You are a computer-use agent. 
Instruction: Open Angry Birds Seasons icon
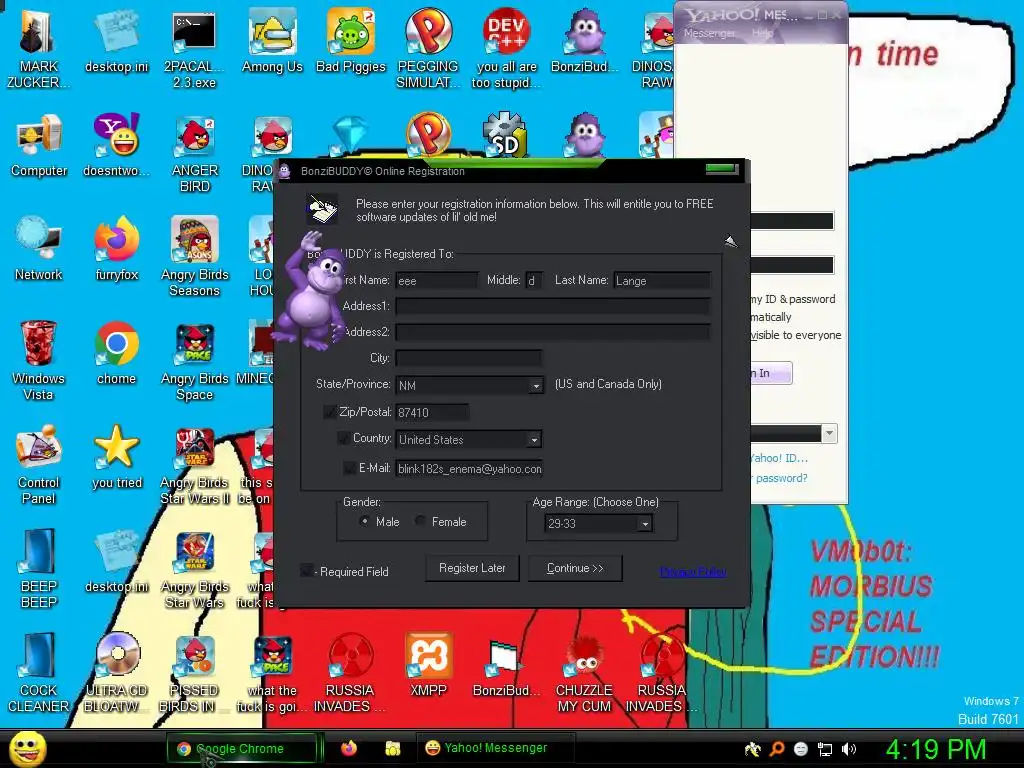(194, 256)
